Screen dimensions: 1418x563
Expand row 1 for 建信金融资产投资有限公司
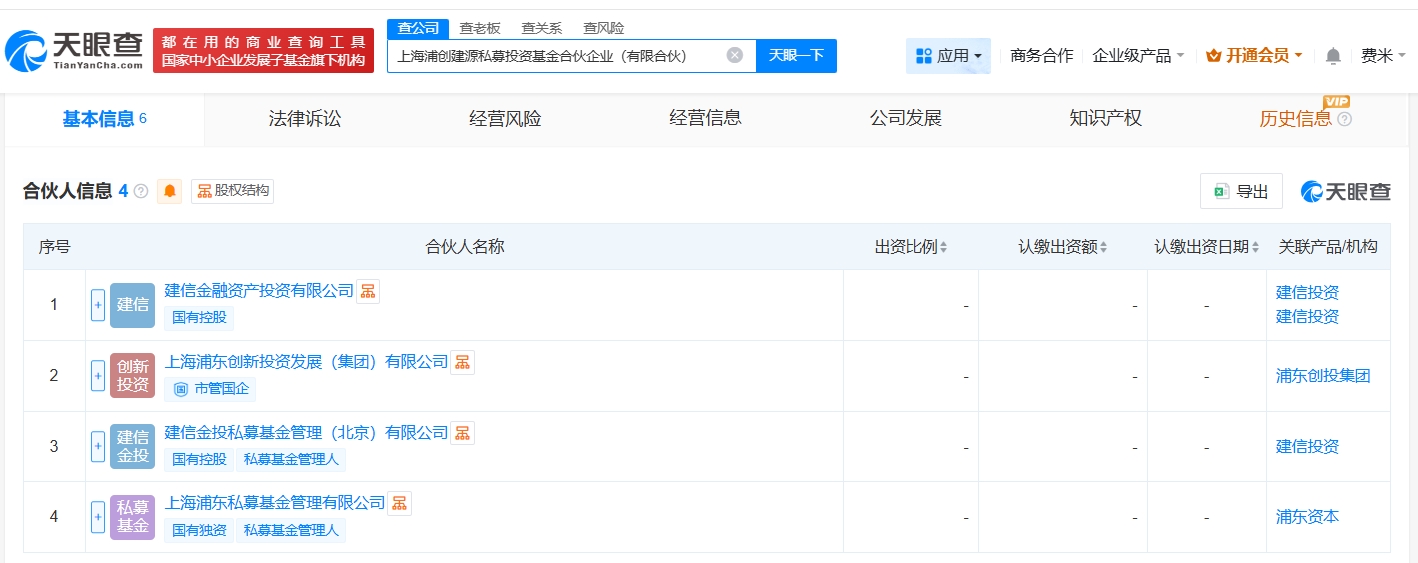[98, 305]
